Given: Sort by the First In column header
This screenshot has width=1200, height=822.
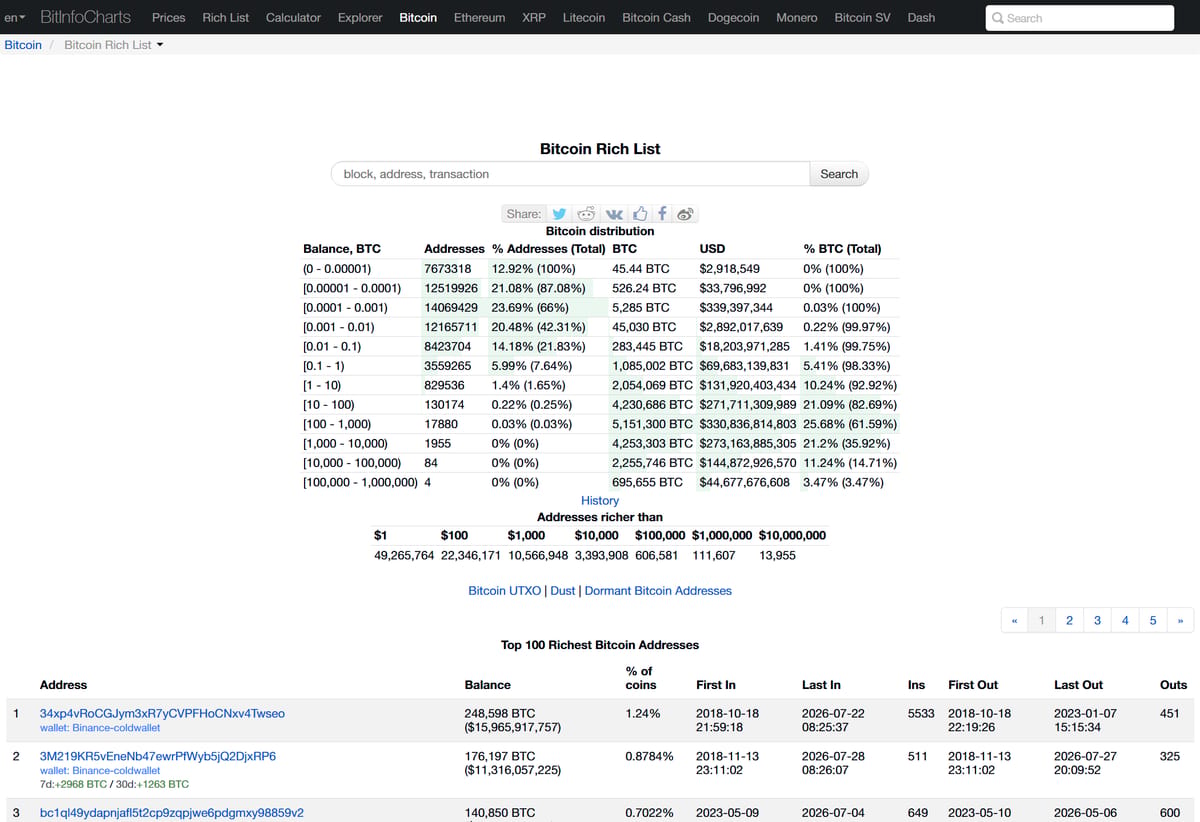Looking at the screenshot, I should (716, 685).
